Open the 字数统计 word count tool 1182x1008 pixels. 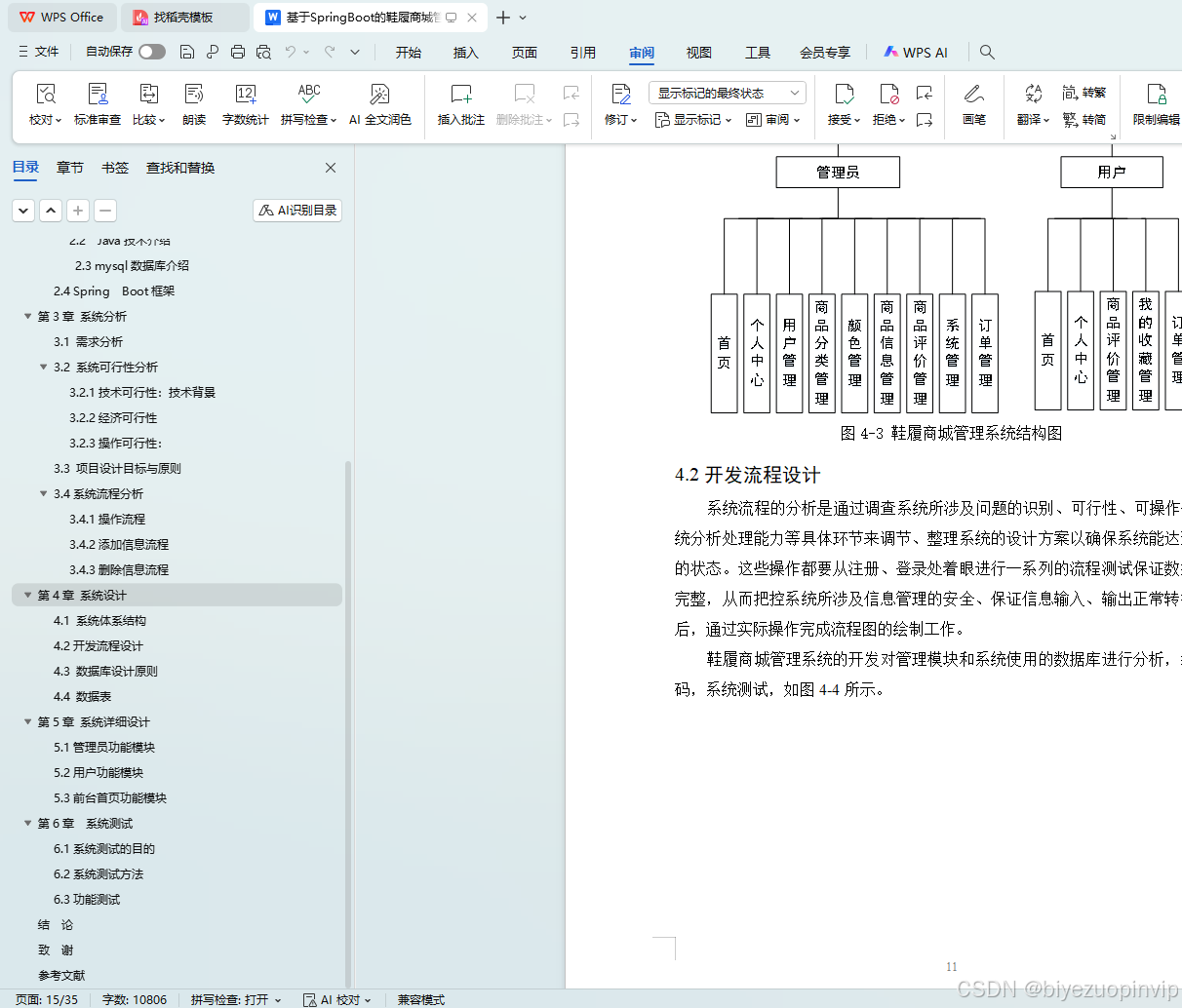click(245, 102)
